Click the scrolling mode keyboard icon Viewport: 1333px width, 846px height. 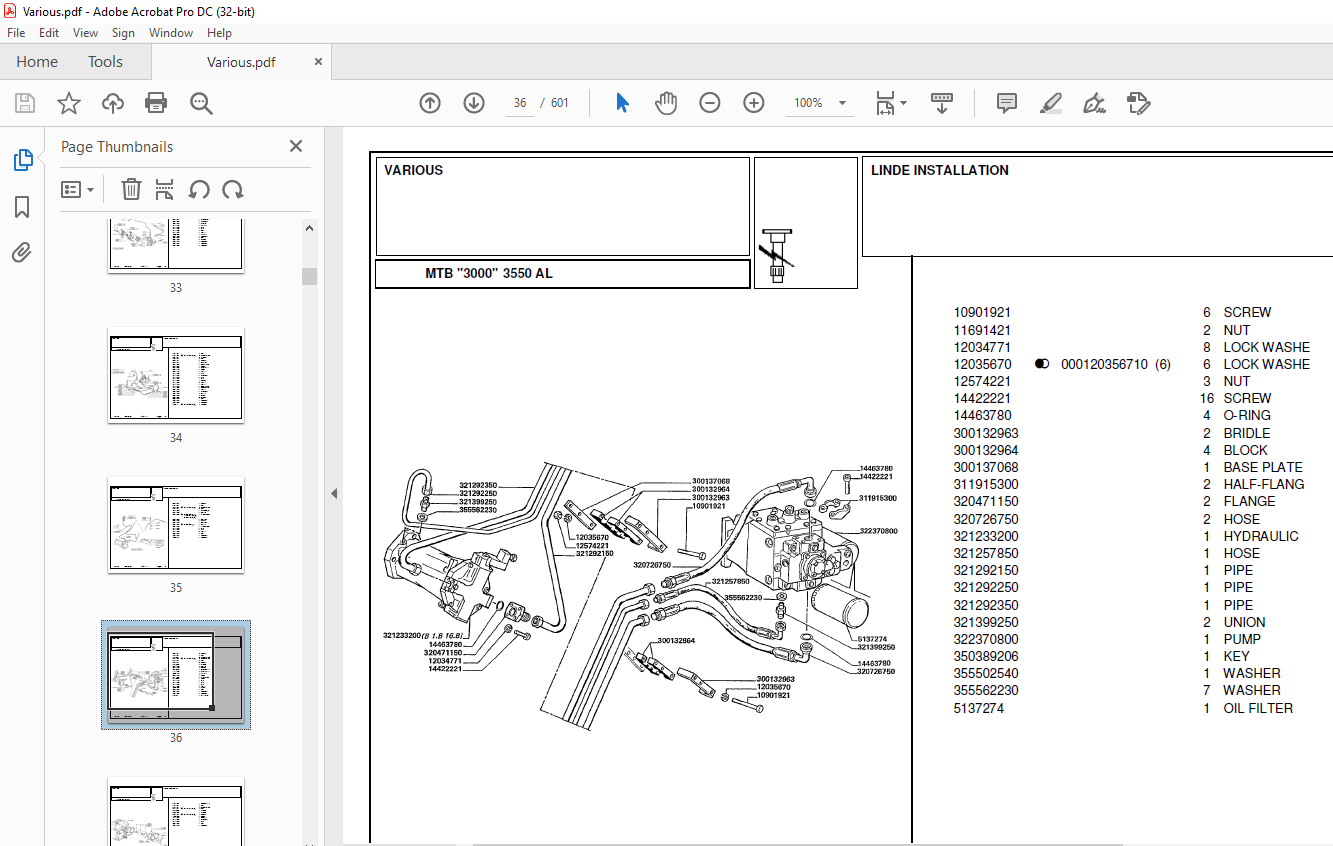coord(941,103)
